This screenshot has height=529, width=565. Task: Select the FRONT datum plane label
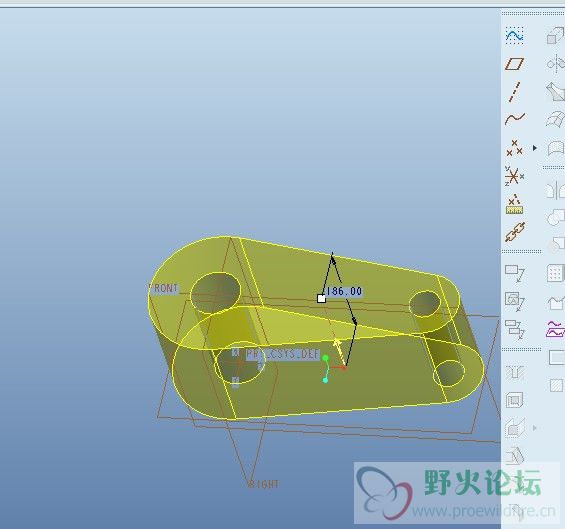pos(164,288)
